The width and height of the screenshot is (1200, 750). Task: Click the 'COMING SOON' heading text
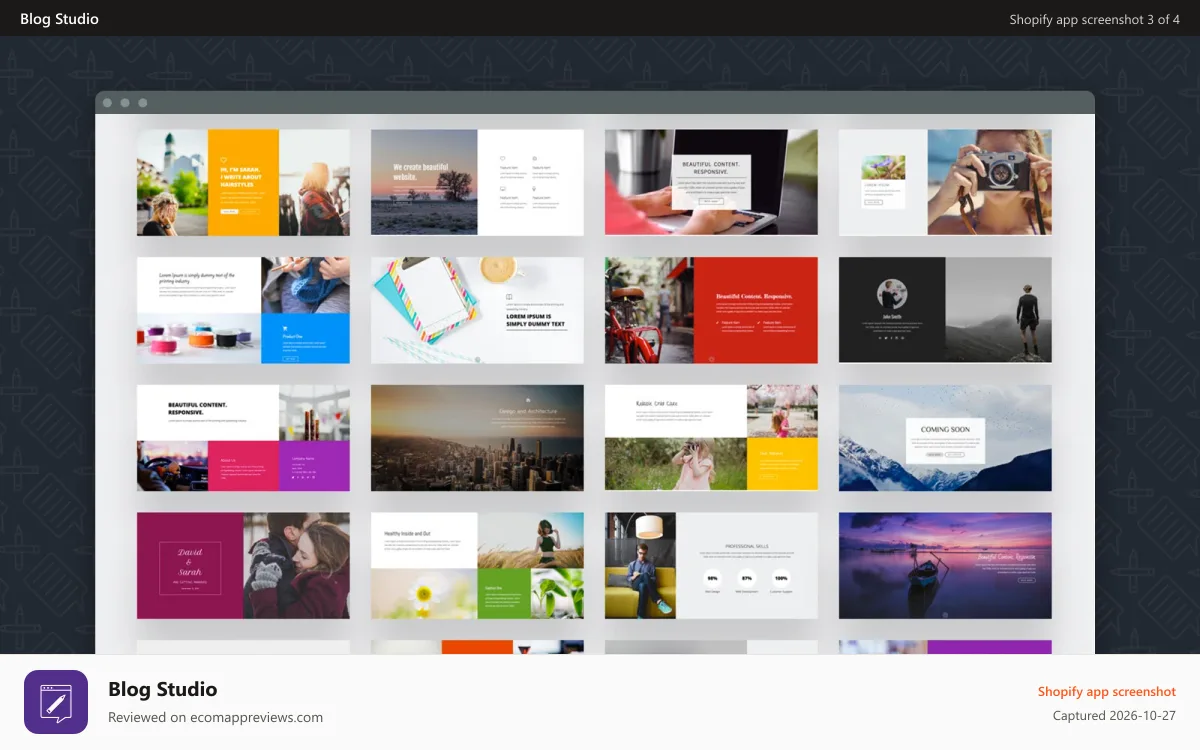945,430
